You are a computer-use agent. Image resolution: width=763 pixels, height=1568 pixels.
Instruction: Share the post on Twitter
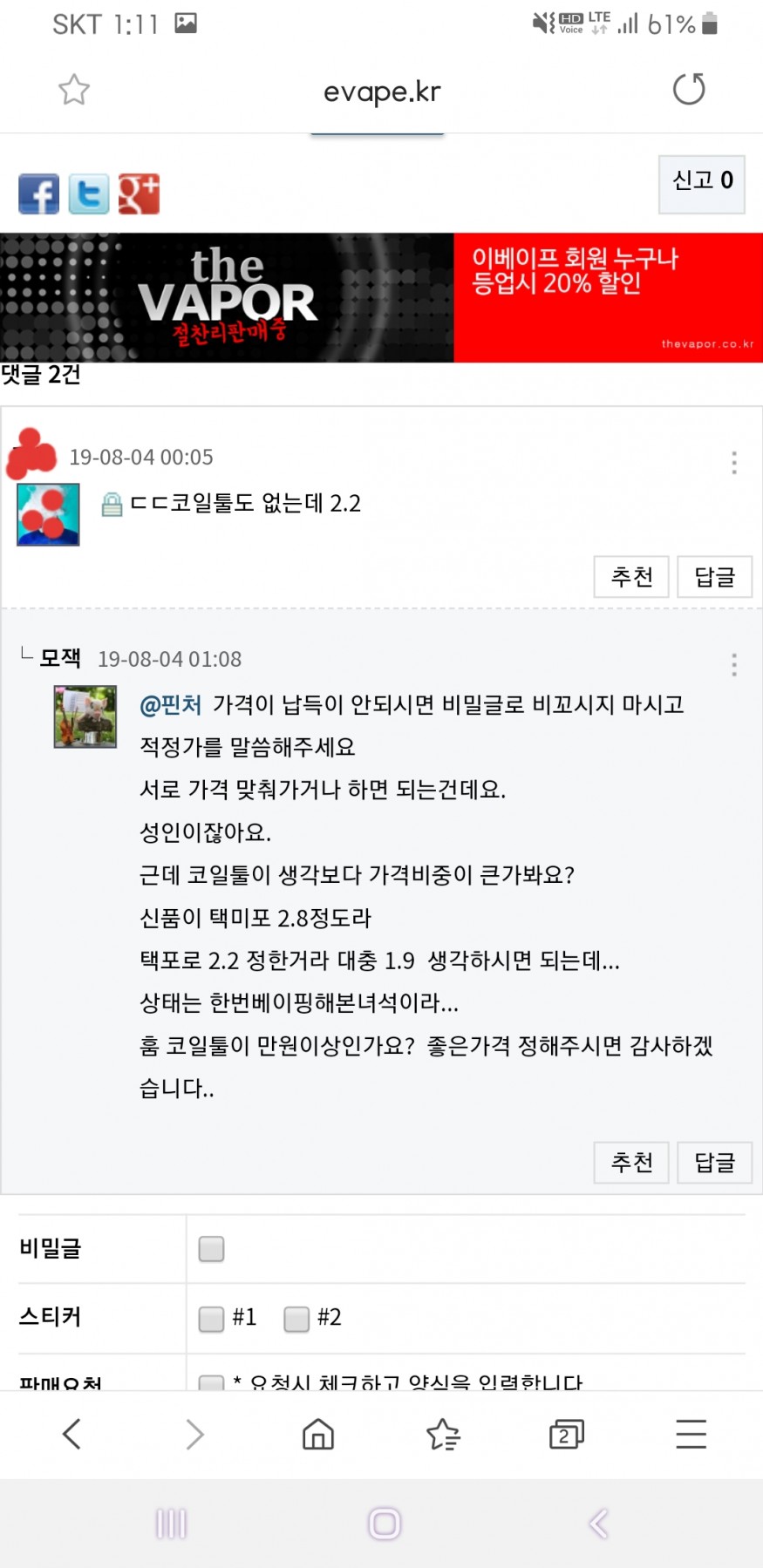tap(89, 193)
